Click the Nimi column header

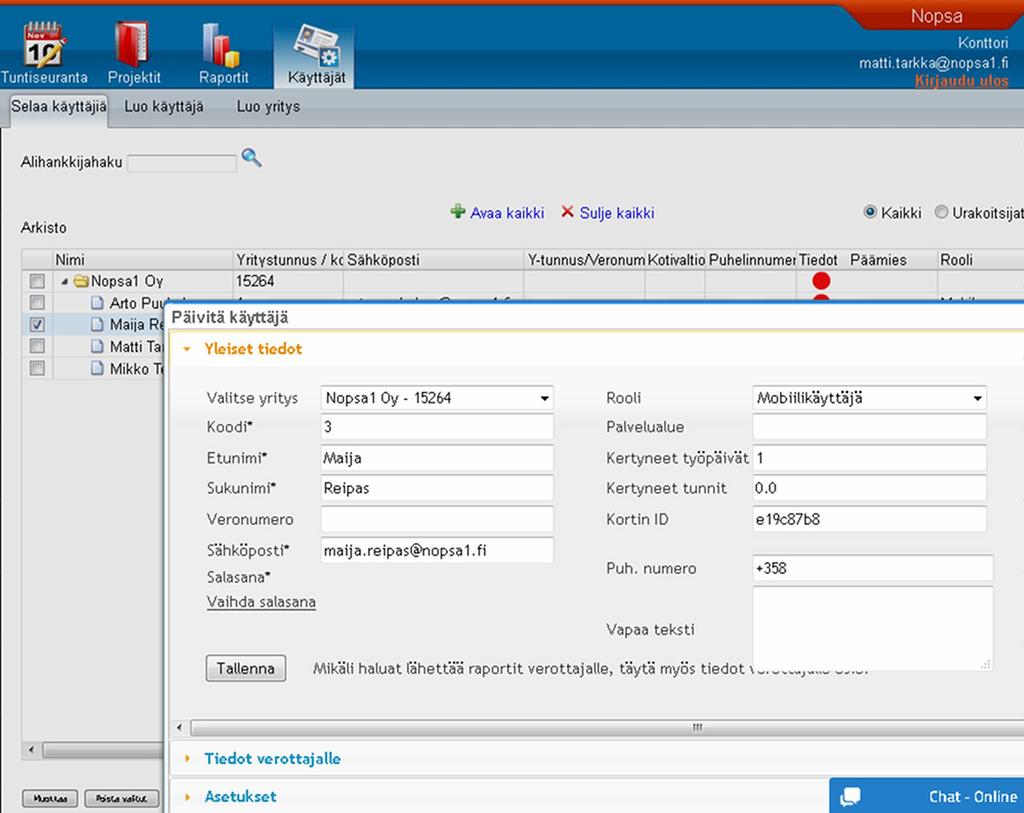[143, 260]
